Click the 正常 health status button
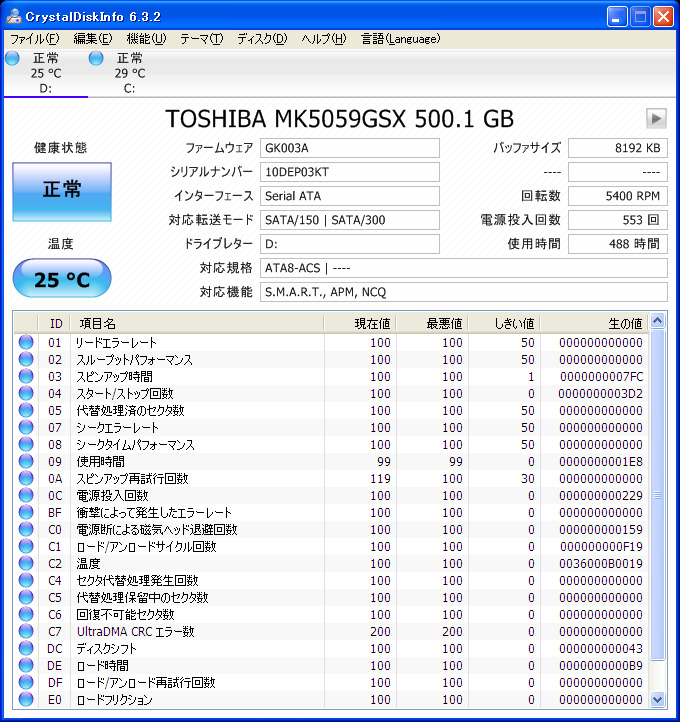 coord(62,192)
